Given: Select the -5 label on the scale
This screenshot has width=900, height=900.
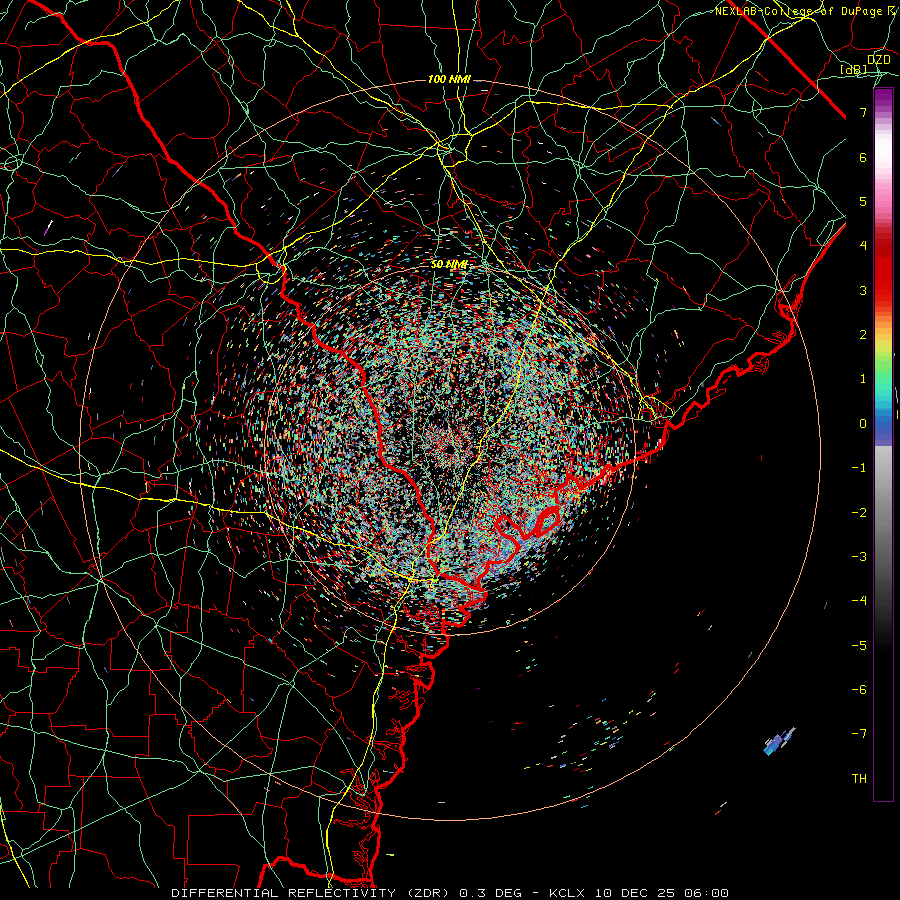Looking at the screenshot, I should click(859, 646).
